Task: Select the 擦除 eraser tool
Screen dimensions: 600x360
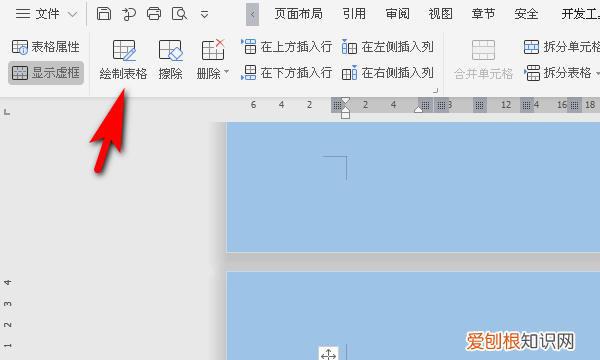Action: [171, 60]
